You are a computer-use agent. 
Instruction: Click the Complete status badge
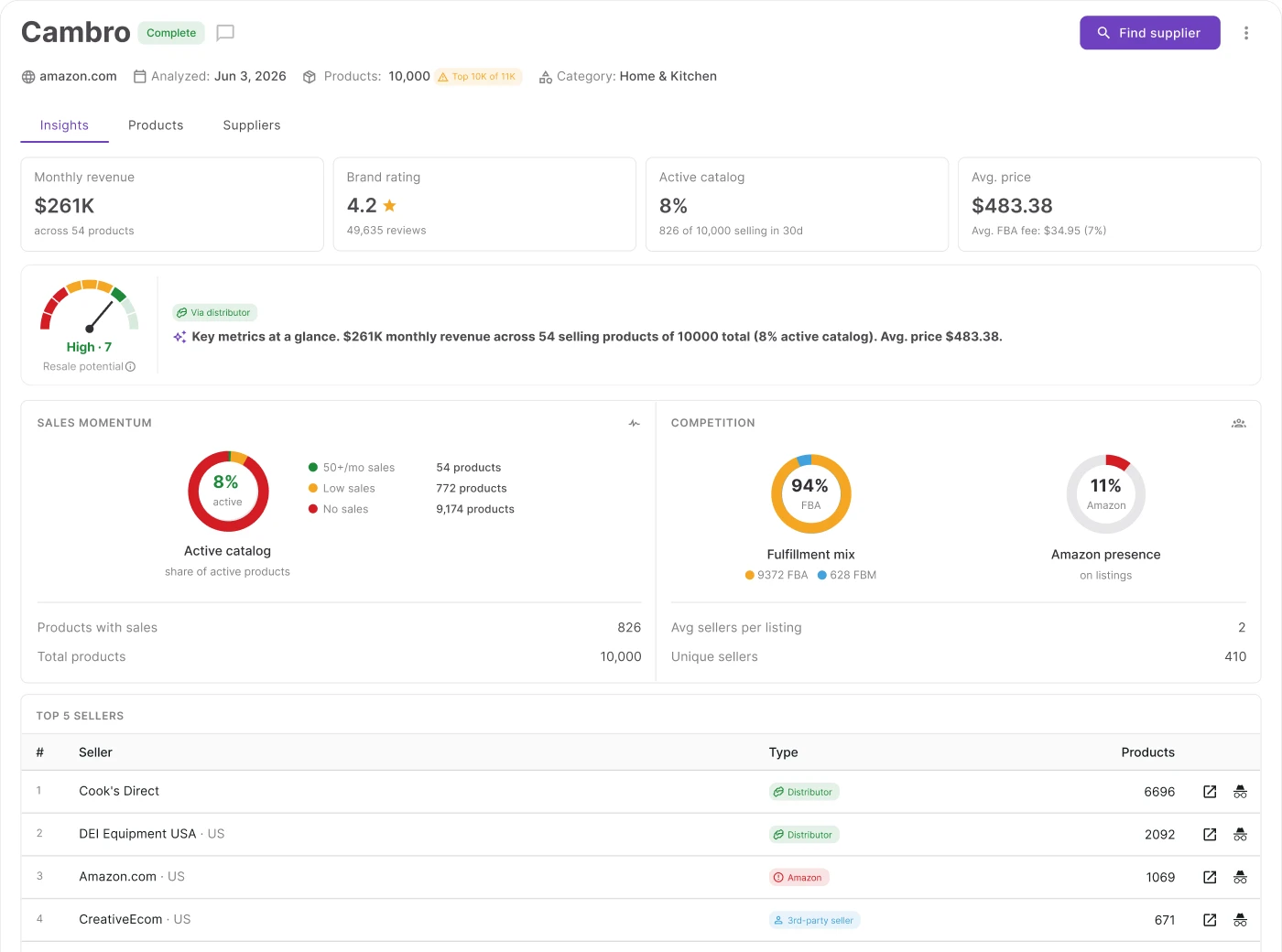(x=171, y=33)
